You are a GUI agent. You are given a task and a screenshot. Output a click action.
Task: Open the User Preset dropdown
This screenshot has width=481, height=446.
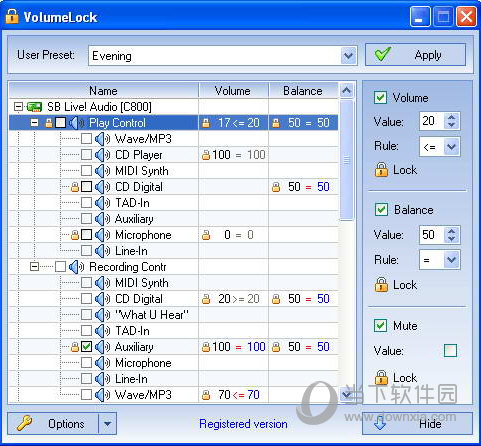click(349, 56)
